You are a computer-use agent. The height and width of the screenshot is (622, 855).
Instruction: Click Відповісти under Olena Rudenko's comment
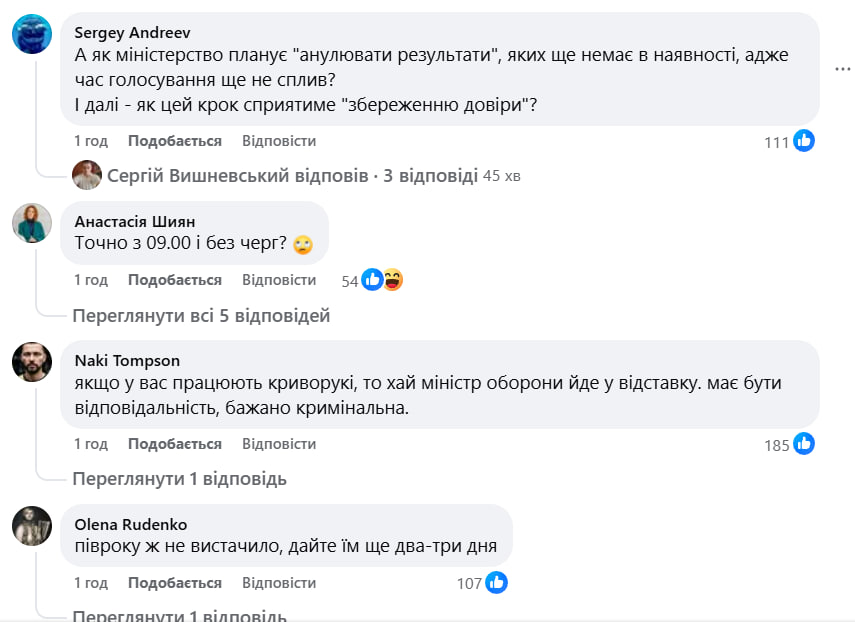[x=279, y=583]
